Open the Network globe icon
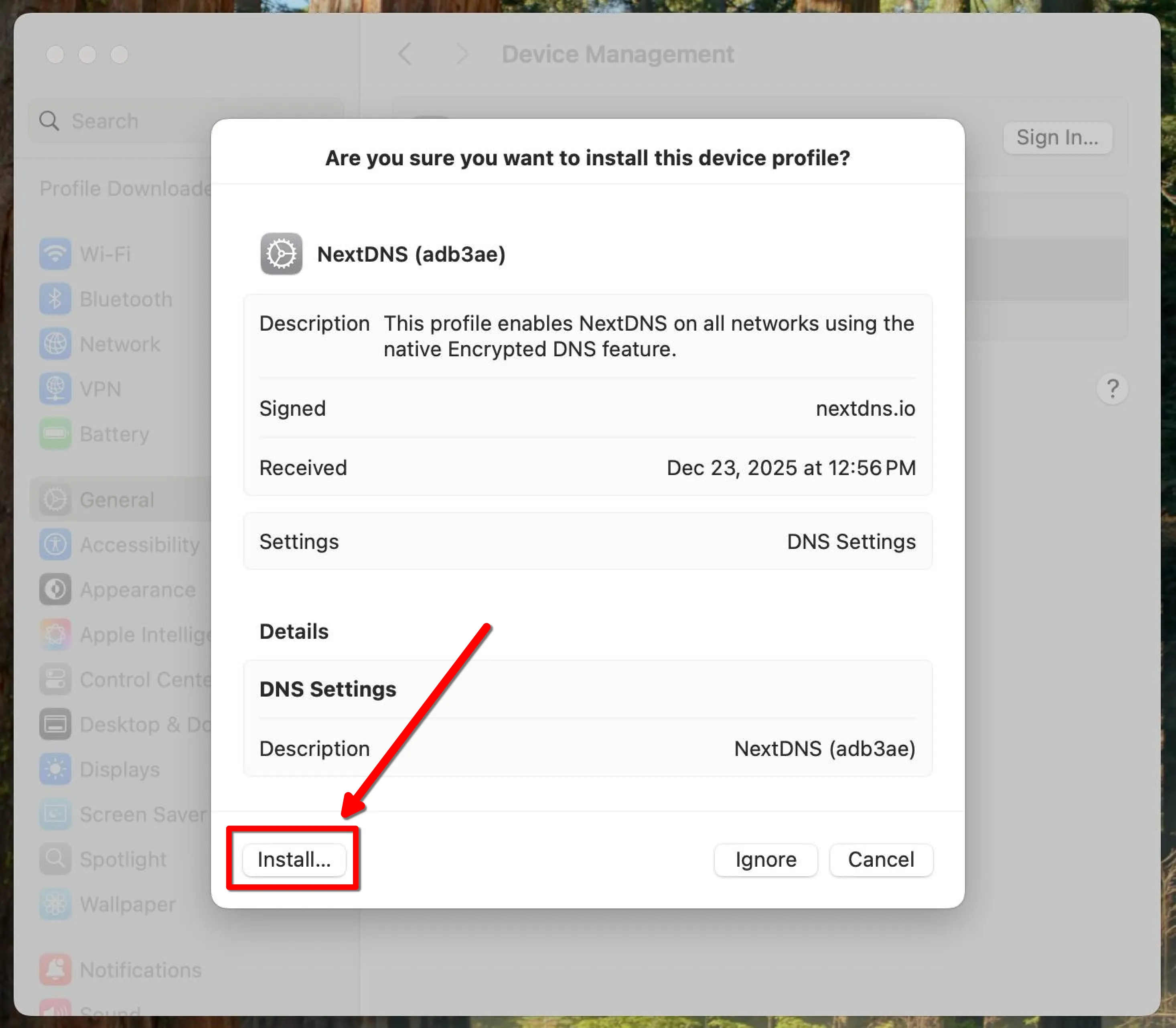Image resolution: width=1176 pixels, height=1028 pixels. [x=55, y=343]
